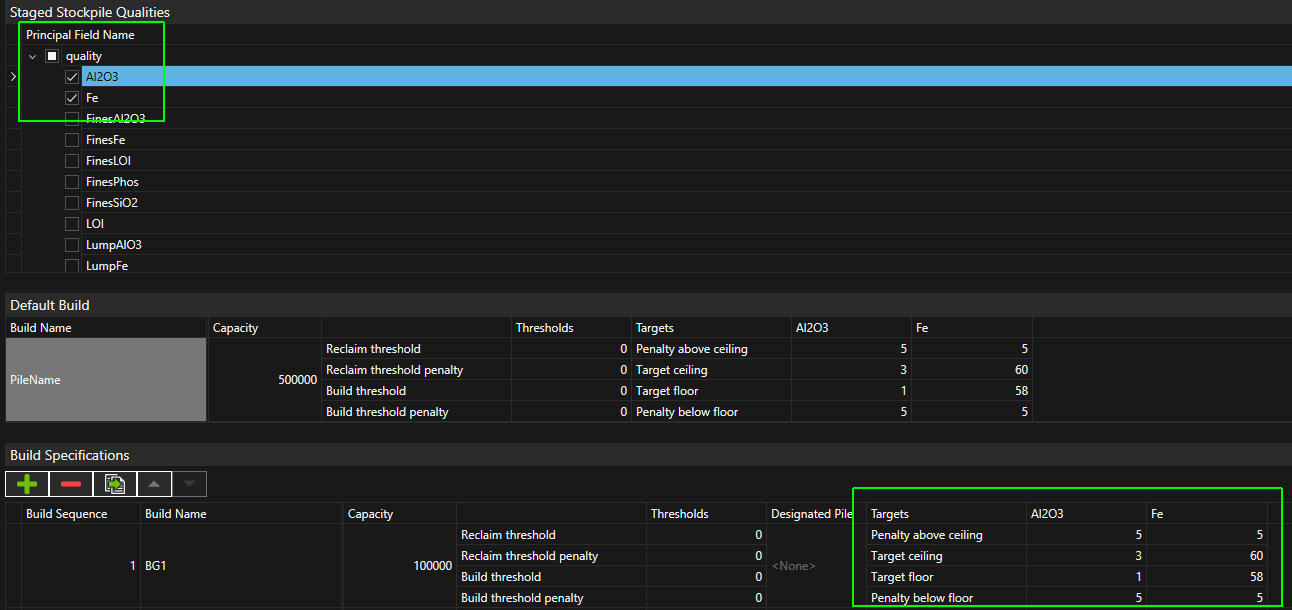The height and width of the screenshot is (610, 1292).
Task: Add a new build specification with green plus
Action: coord(27,484)
